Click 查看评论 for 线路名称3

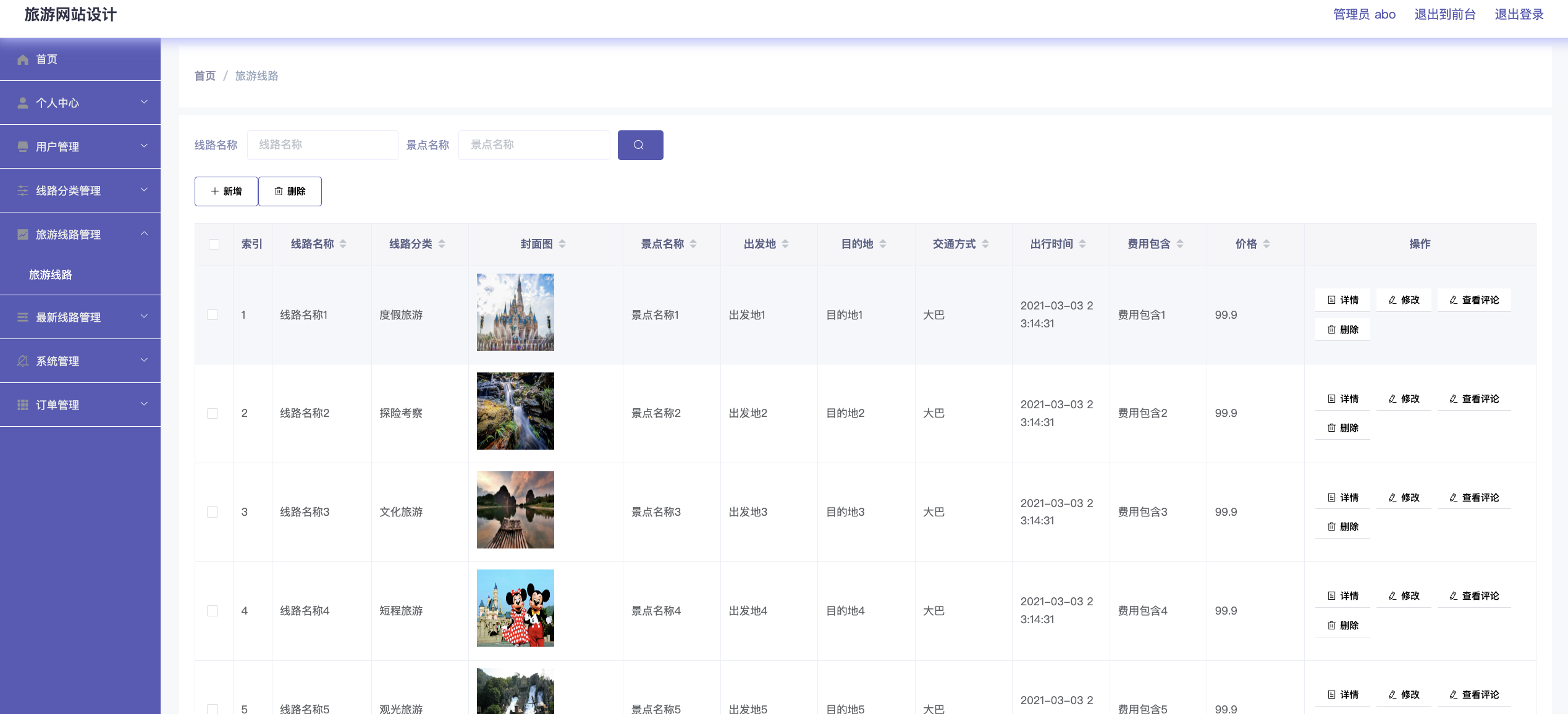[1474, 498]
